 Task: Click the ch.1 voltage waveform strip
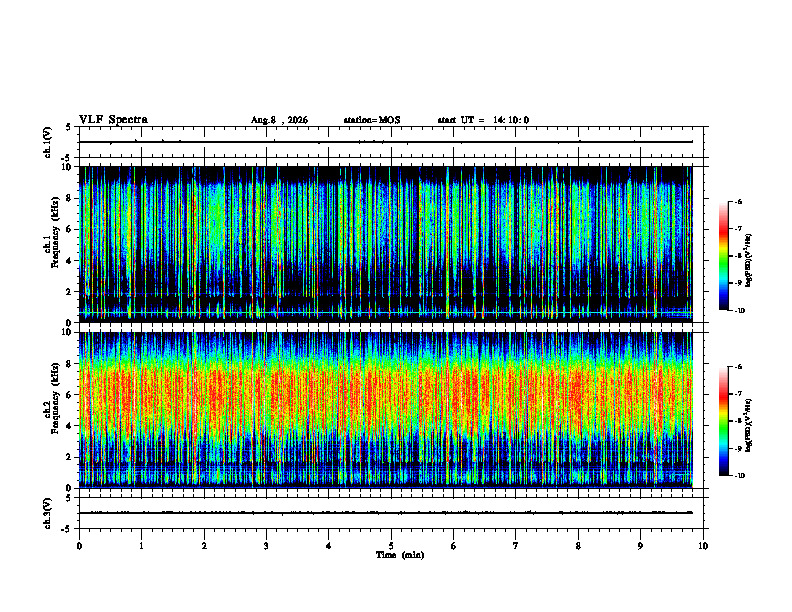click(391, 142)
